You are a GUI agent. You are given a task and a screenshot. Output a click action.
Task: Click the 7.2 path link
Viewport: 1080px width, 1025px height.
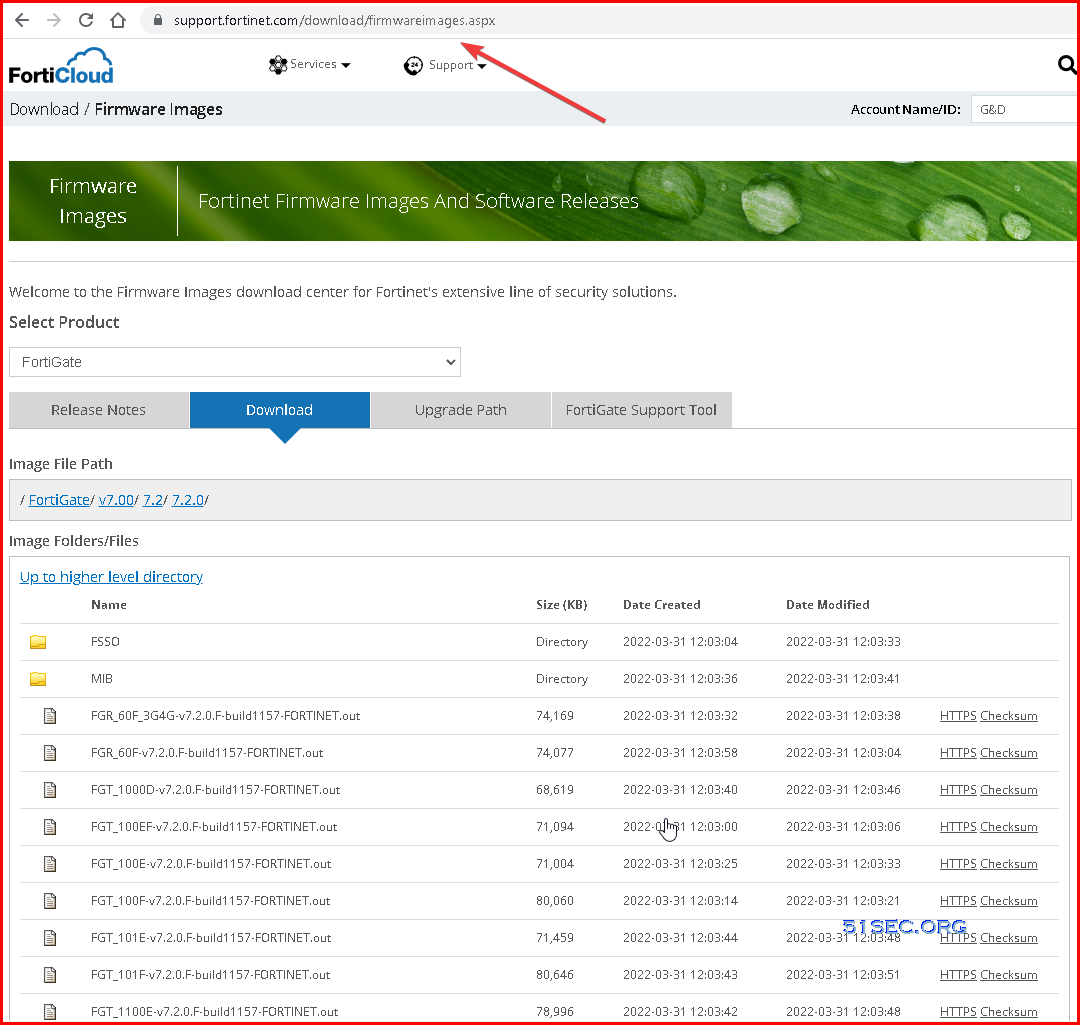click(153, 500)
